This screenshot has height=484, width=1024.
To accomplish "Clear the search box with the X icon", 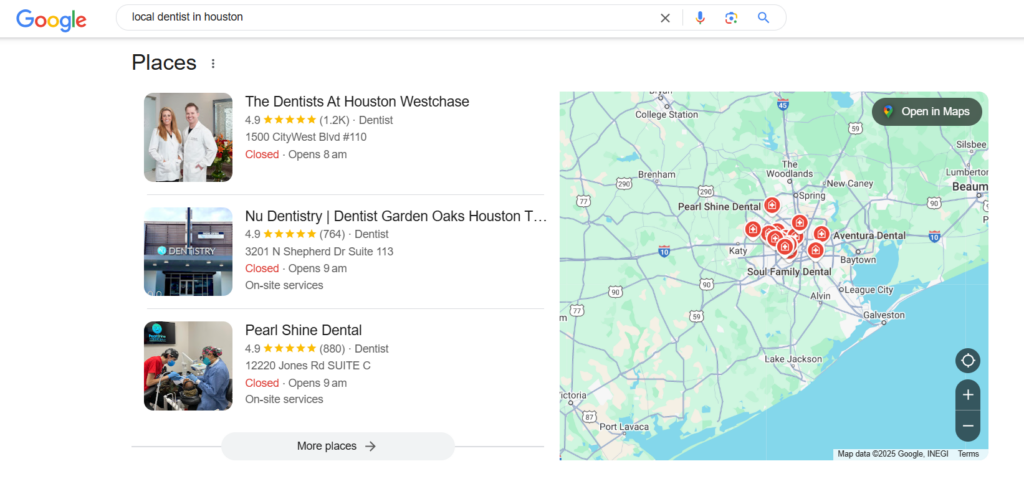I will point(665,18).
